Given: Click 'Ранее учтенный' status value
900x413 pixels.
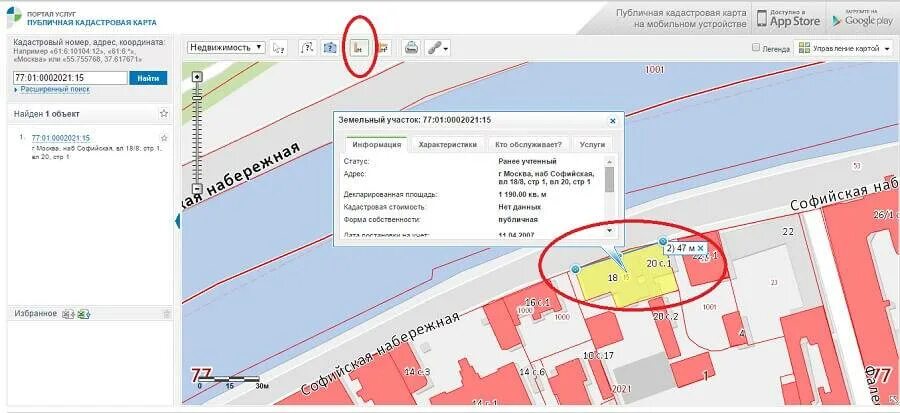Looking at the screenshot, I should (x=527, y=162).
